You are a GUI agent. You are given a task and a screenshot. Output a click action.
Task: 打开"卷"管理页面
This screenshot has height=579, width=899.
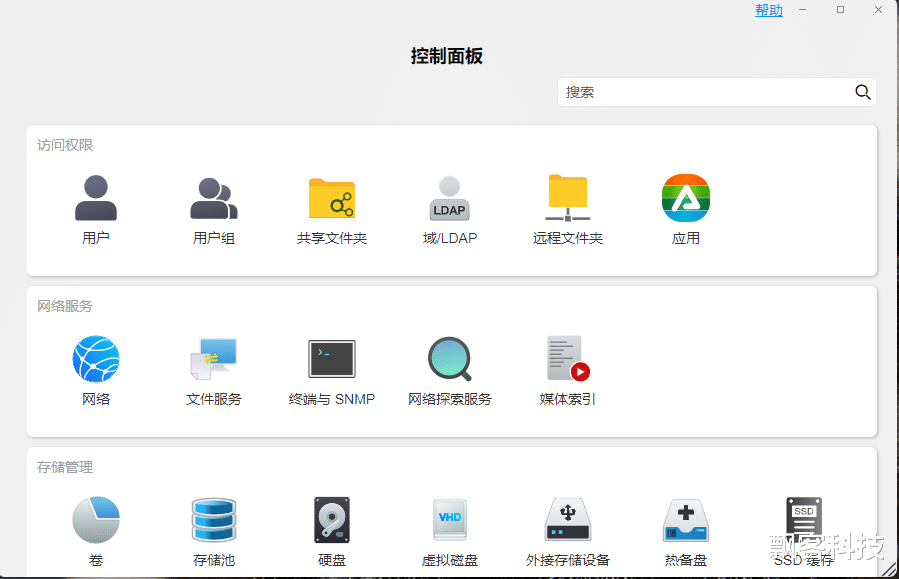click(96, 520)
